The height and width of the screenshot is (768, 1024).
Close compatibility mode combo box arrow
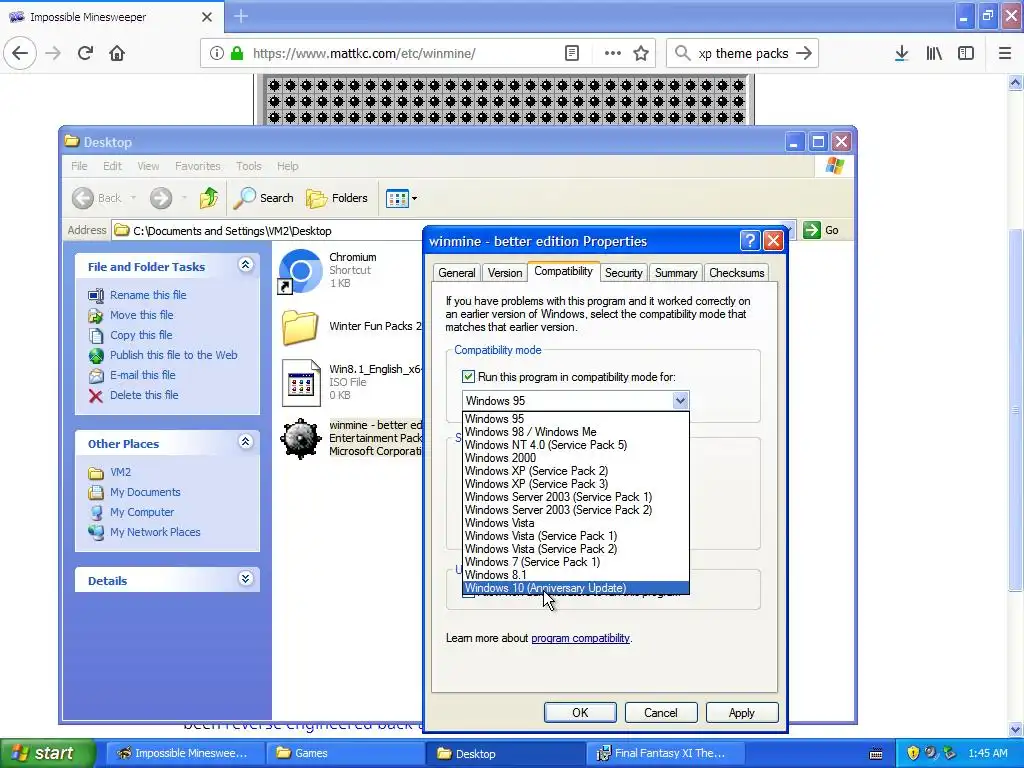point(680,400)
